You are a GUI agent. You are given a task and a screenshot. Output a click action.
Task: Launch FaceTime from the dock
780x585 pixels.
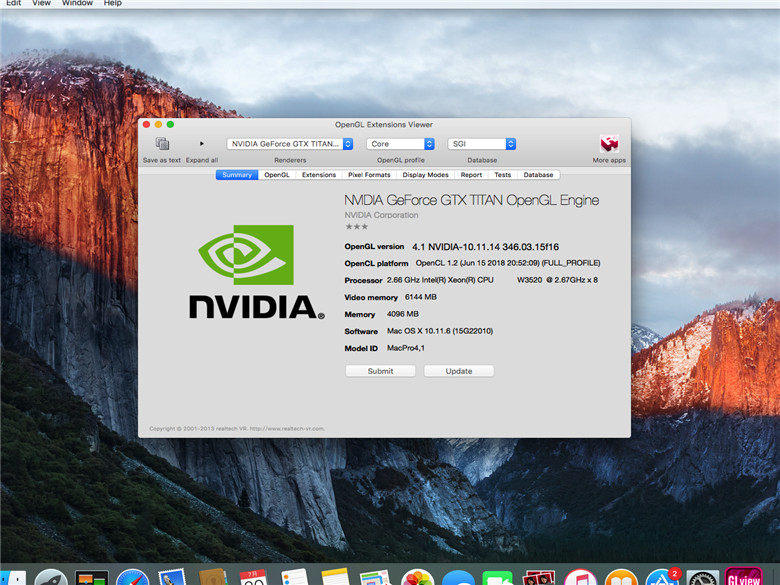click(x=498, y=579)
